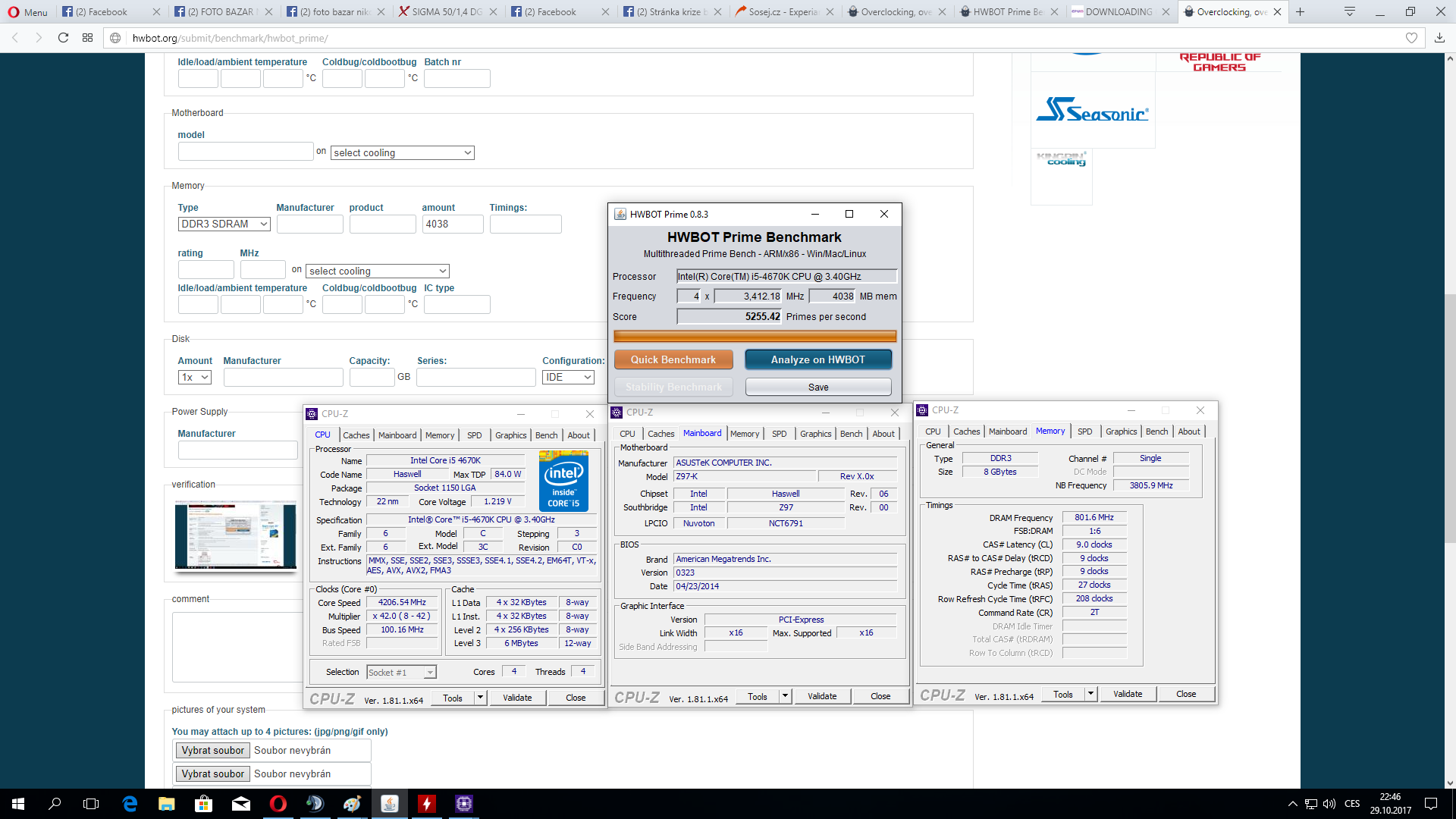Open the downloads icon in the address bar
Screen dimensions: 1456x819
click(1439, 38)
